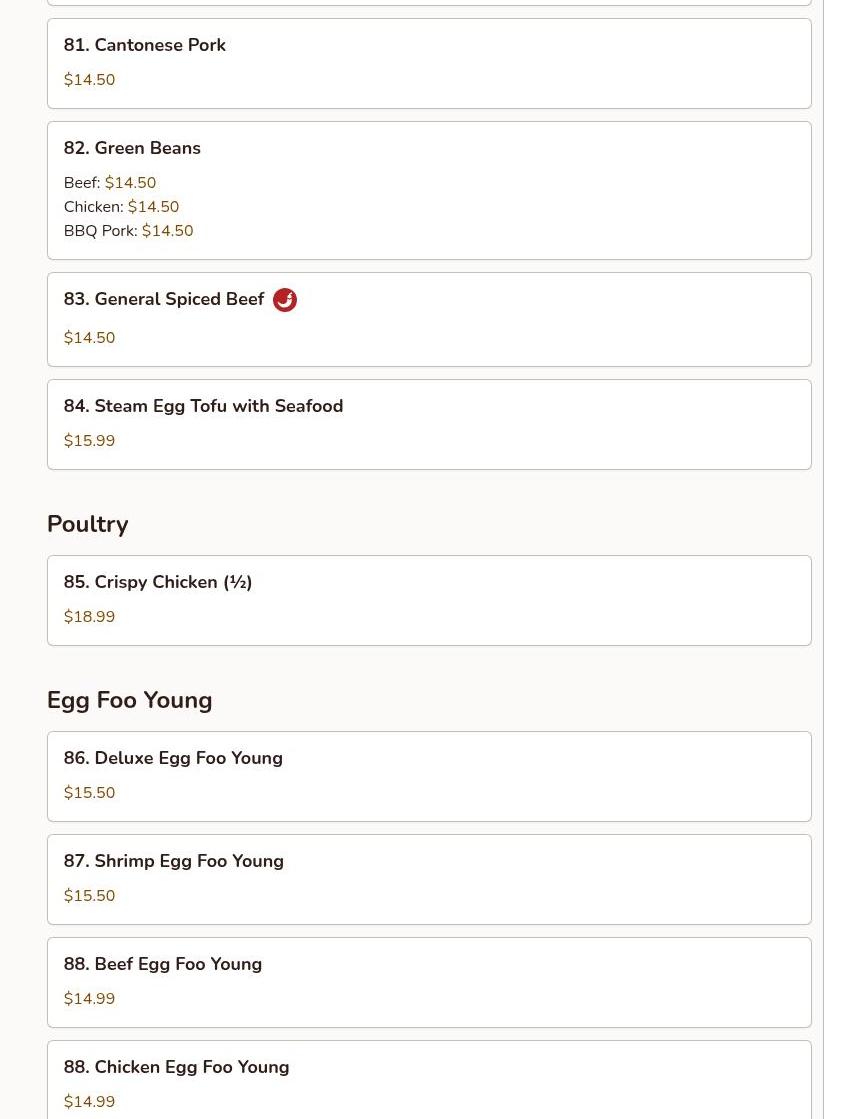Click the spicy chili icon beside General Spiced Beef
844x1119 pixels.
[x=285, y=300]
